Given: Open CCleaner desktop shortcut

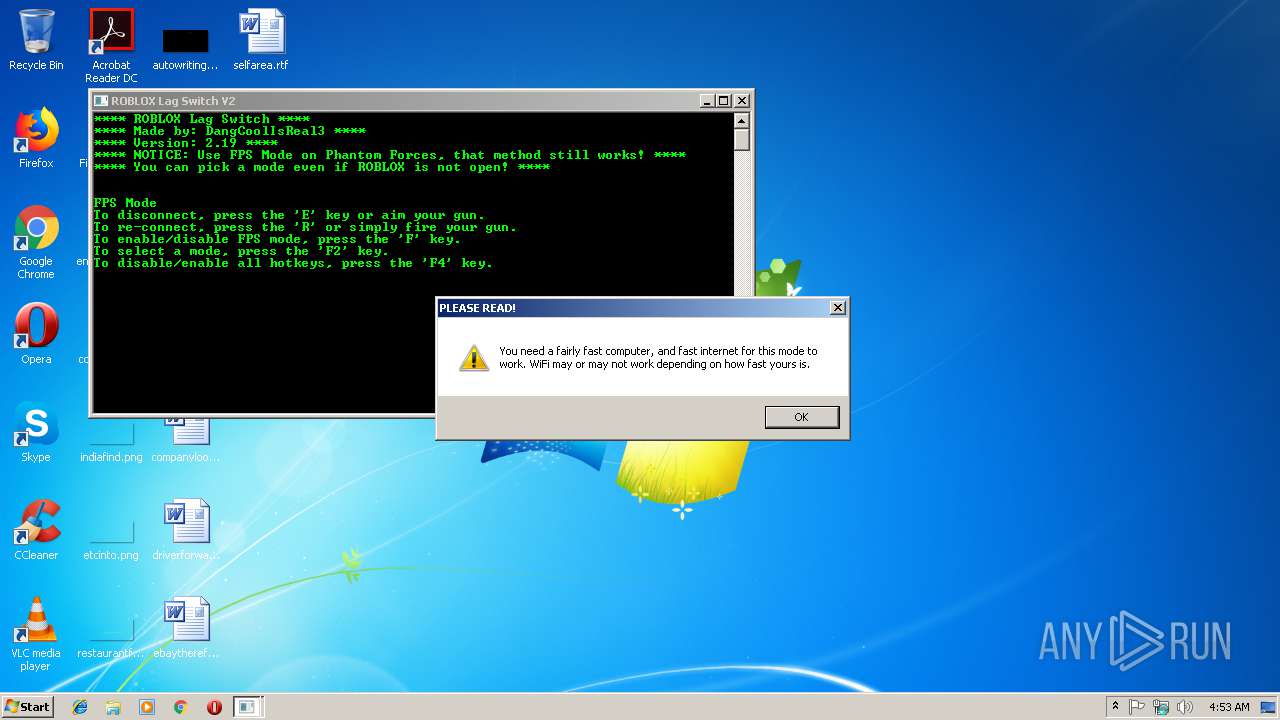Looking at the screenshot, I should point(36,530).
